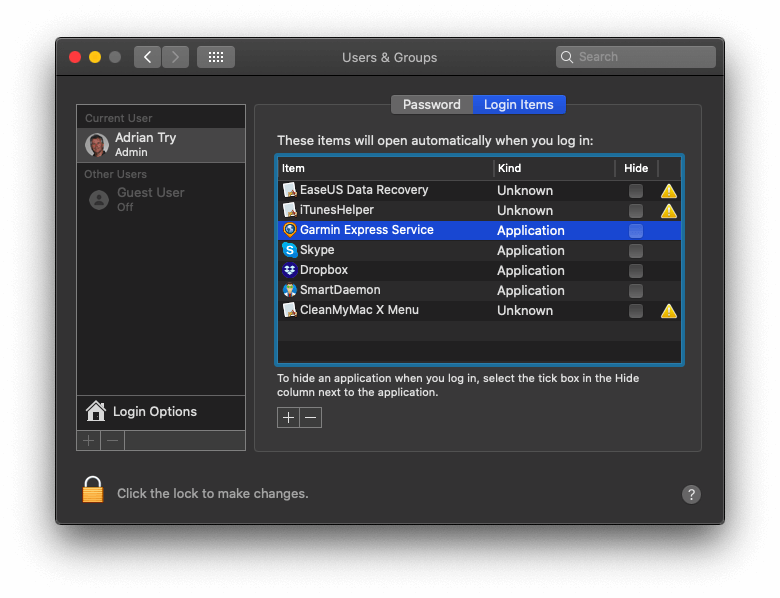Select the iTunesHelper row
This screenshot has width=780, height=598.
[x=480, y=210]
